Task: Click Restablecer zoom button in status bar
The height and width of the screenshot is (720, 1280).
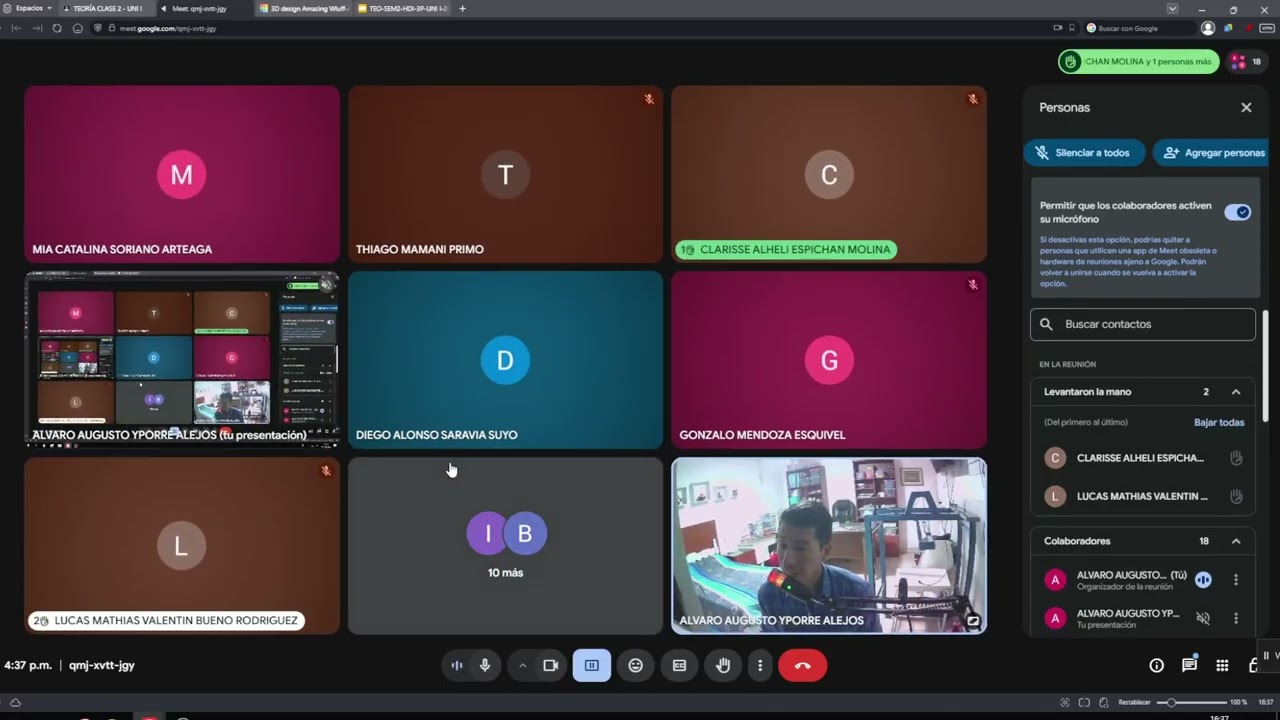Action: click(1135, 702)
